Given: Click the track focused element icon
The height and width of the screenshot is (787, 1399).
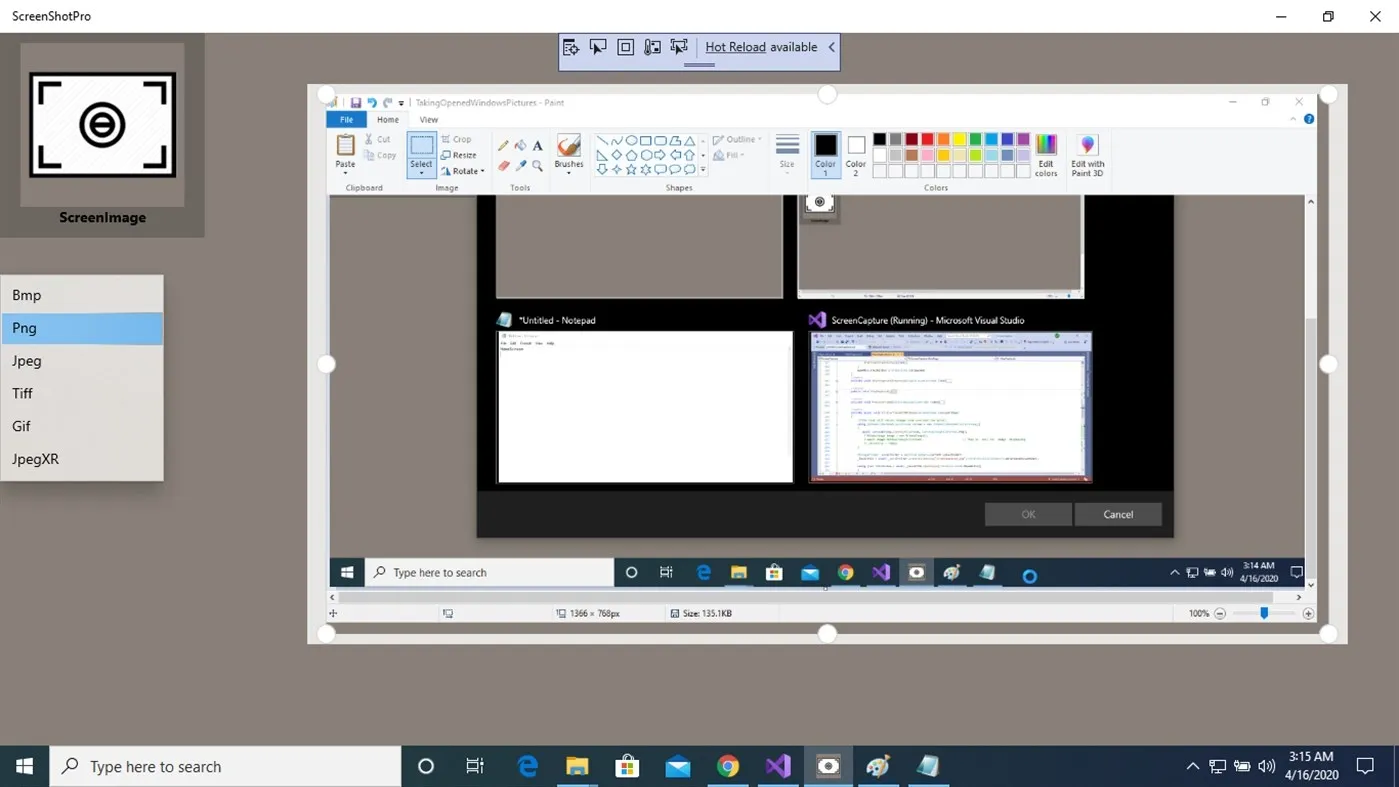Looking at the screenshot, I should coord(652,47).
